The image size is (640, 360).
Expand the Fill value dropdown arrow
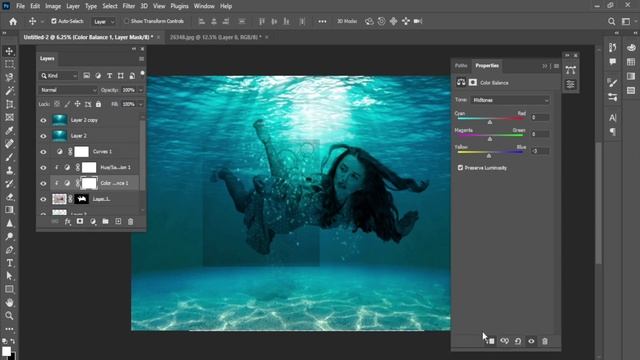click(x=141, y=104)
